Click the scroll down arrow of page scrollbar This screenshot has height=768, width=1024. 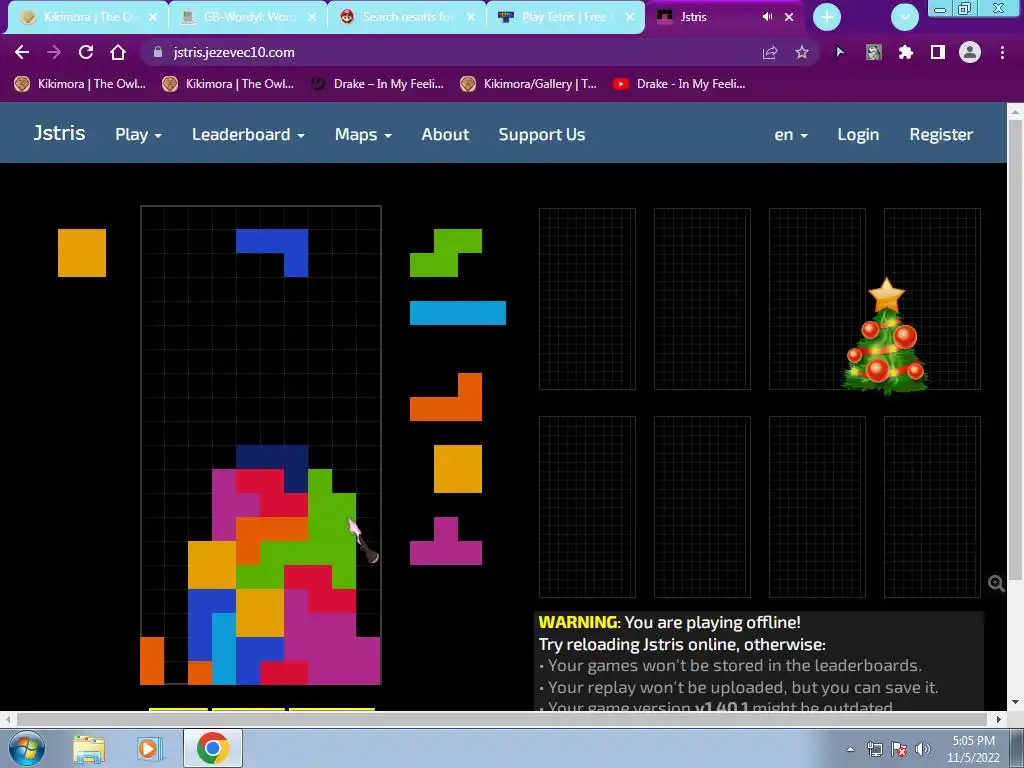[x=1015, y=703]
